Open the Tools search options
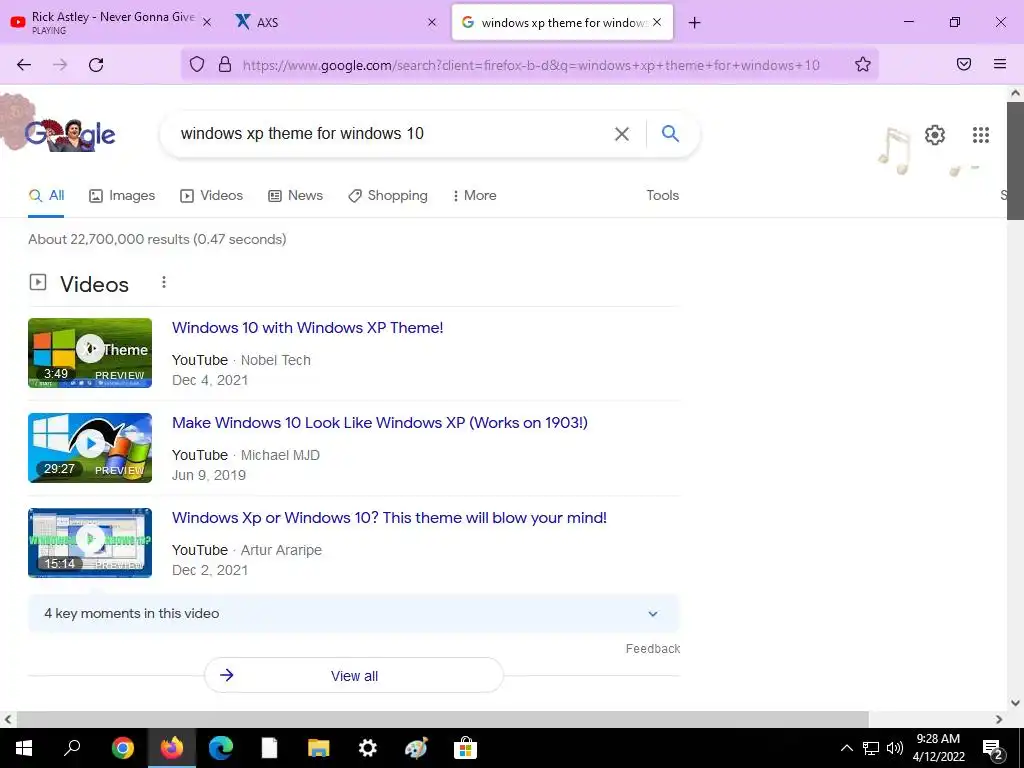 (x=662, y=195)
